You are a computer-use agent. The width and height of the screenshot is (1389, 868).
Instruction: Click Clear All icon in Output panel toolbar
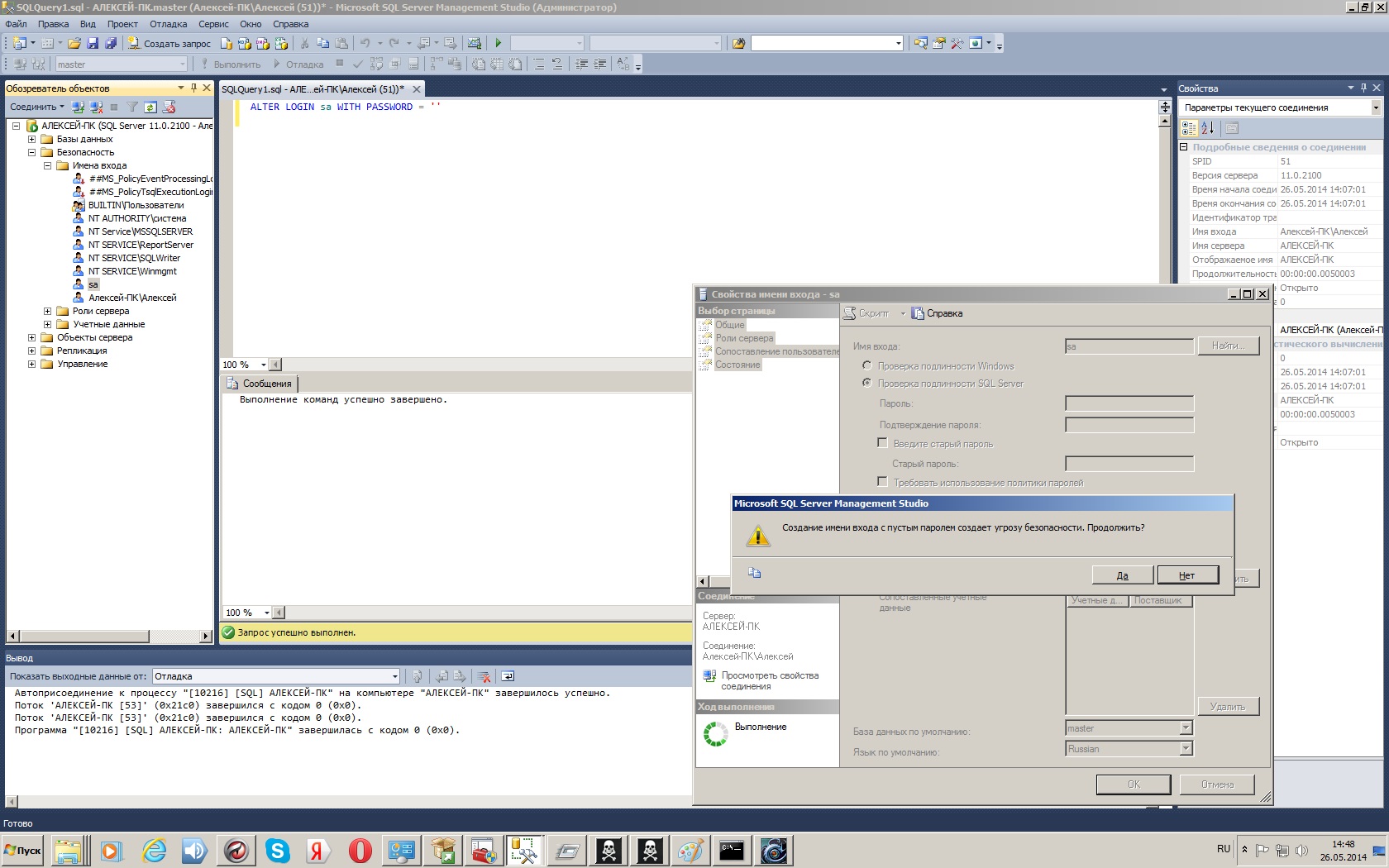click(x=484, y=676)
